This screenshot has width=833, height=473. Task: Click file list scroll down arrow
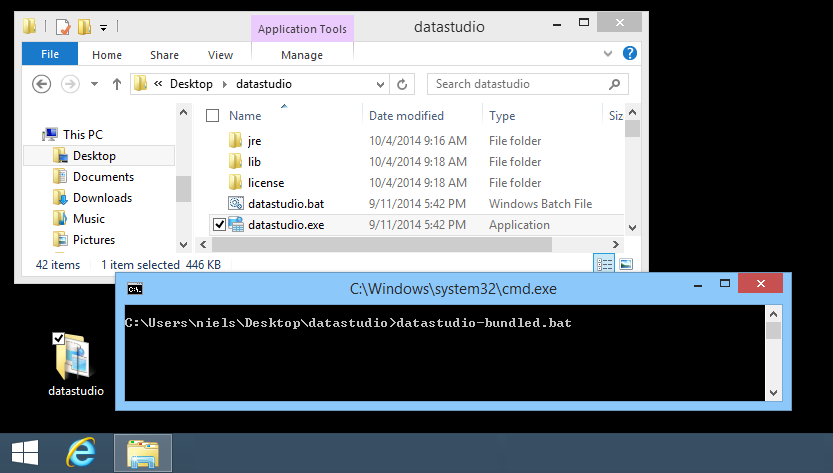[x=632, y=227]
